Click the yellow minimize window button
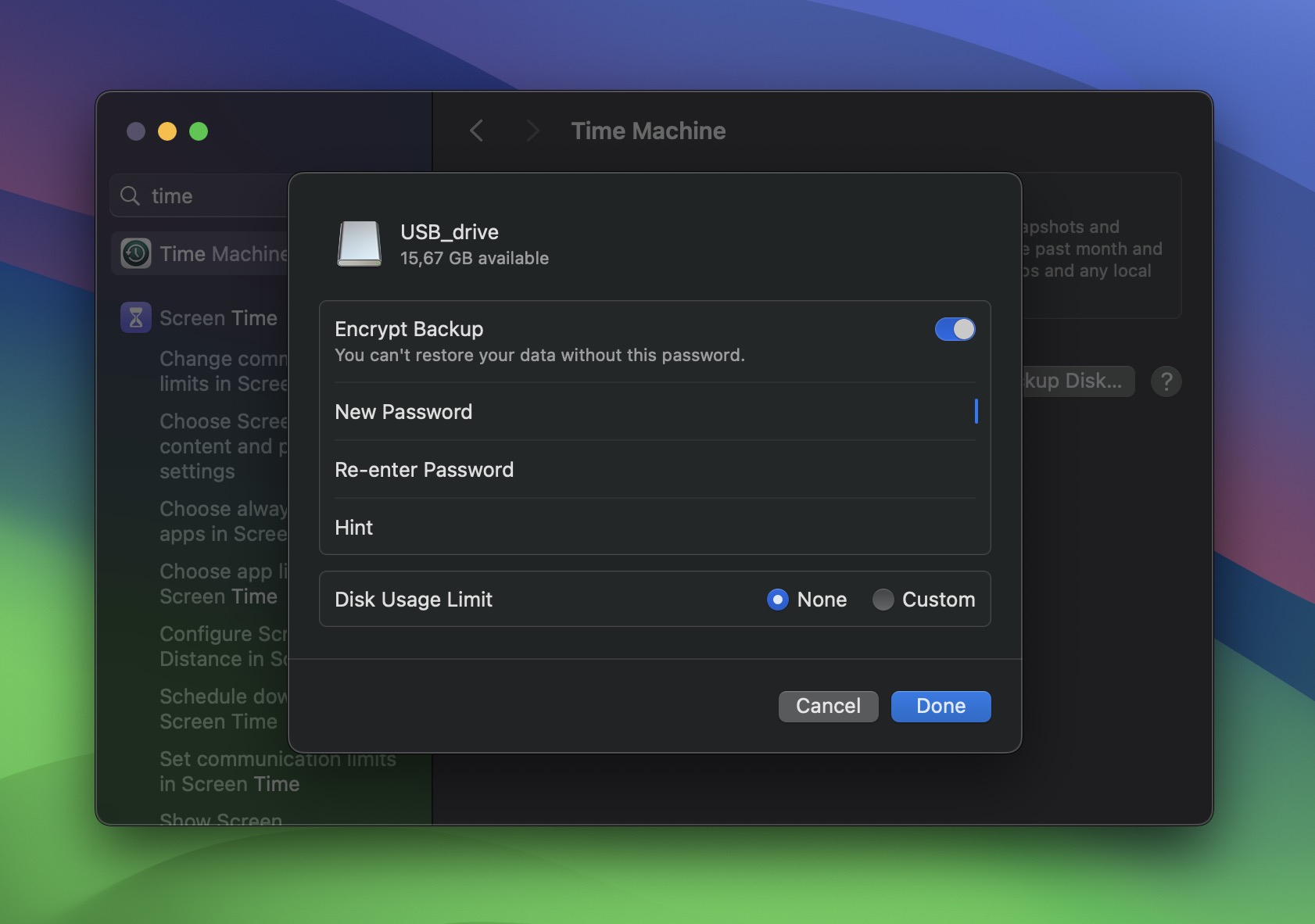Viewport: 1315px width, 924px height. tap(167, 131)
